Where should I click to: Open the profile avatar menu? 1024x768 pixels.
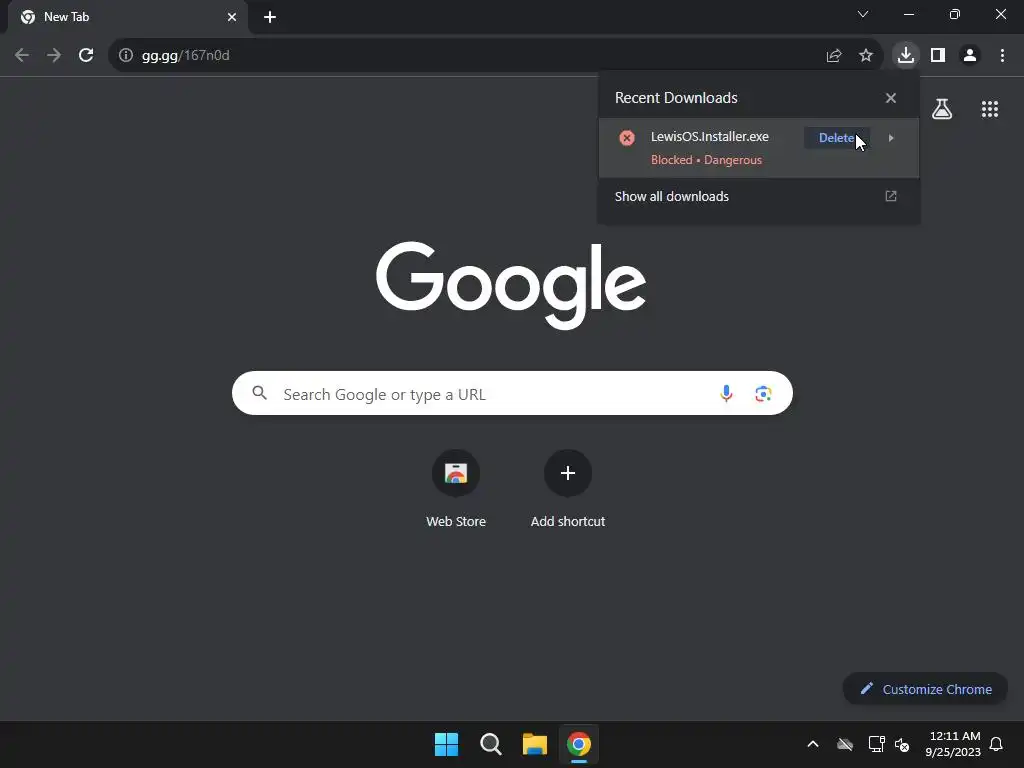click(970, 56)
